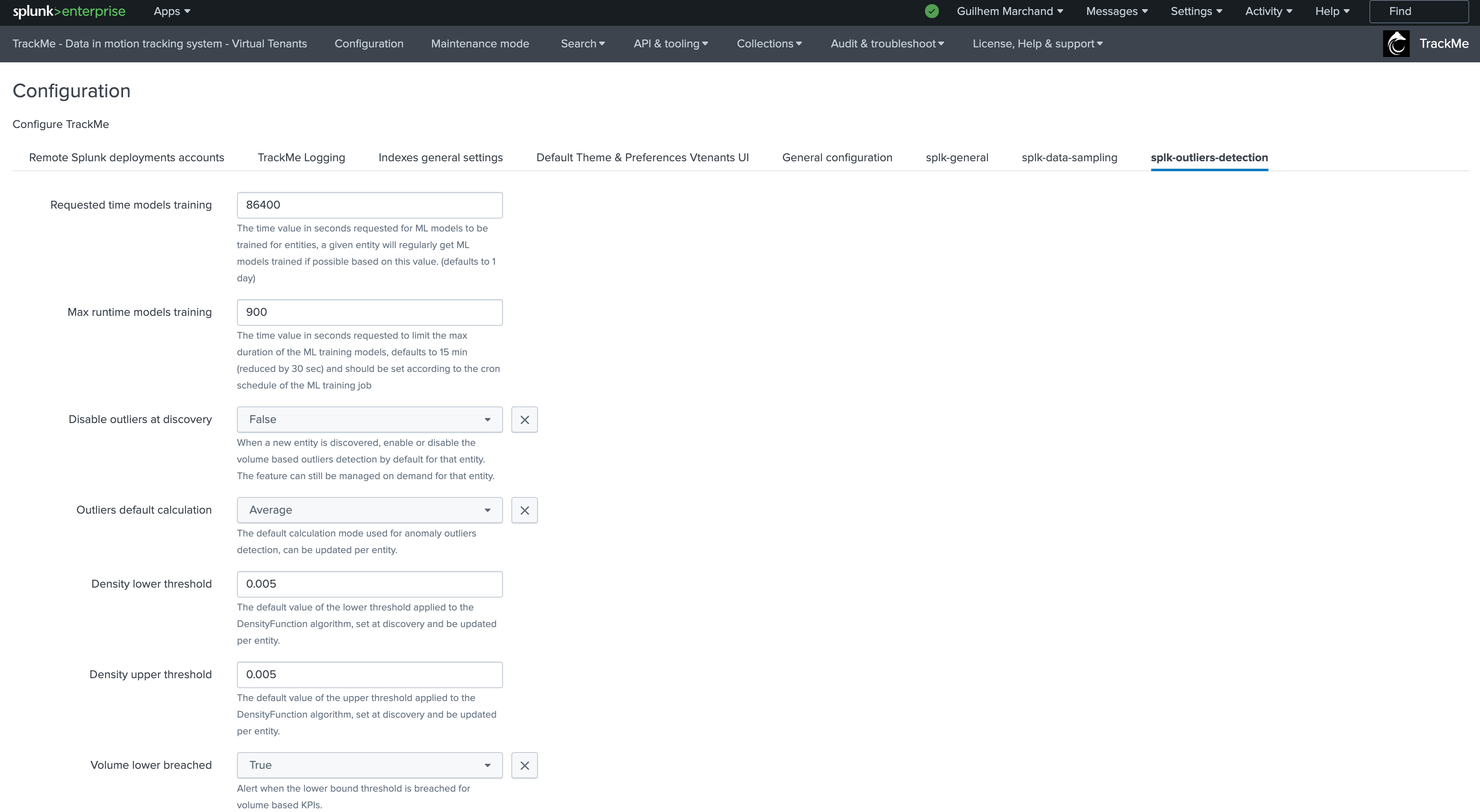1480x812 pixels.
Task: Open the Settings menu
Action: (1196, 12)
